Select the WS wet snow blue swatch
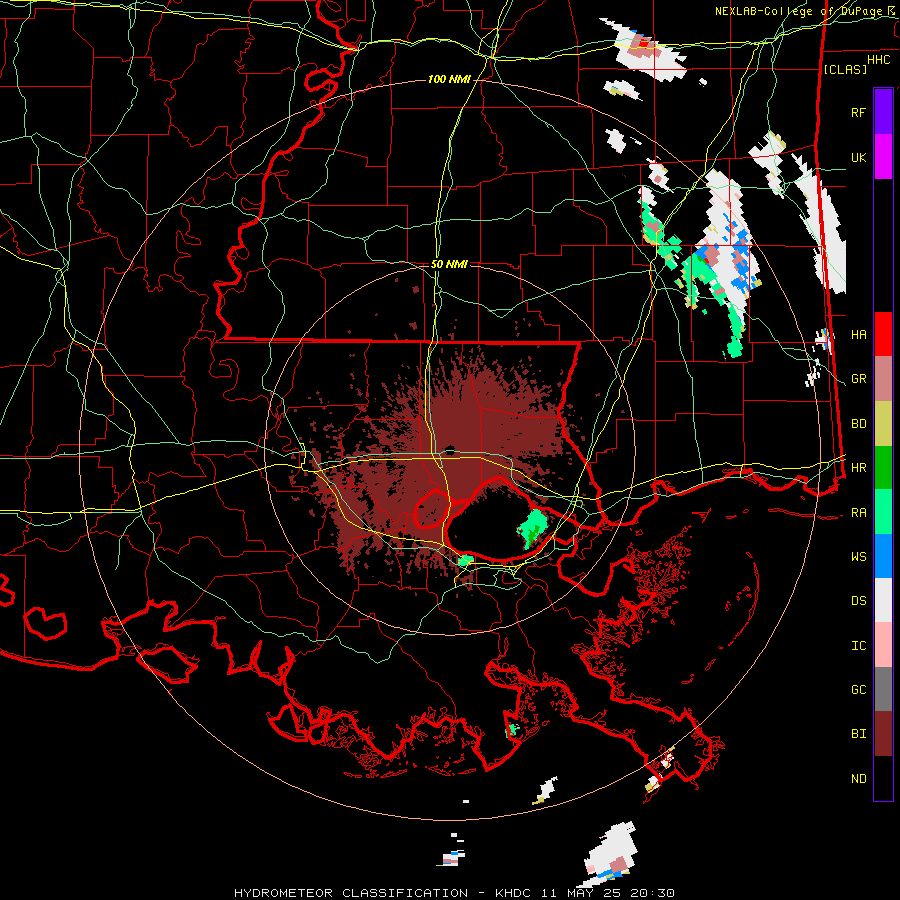Screen dimensions: 900x900 click(x=883, y=556)
